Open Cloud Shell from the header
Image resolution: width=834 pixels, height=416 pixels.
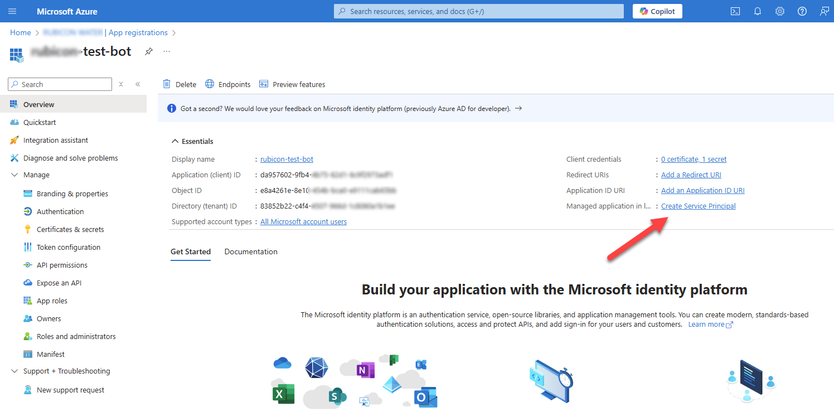coord(735,11)
